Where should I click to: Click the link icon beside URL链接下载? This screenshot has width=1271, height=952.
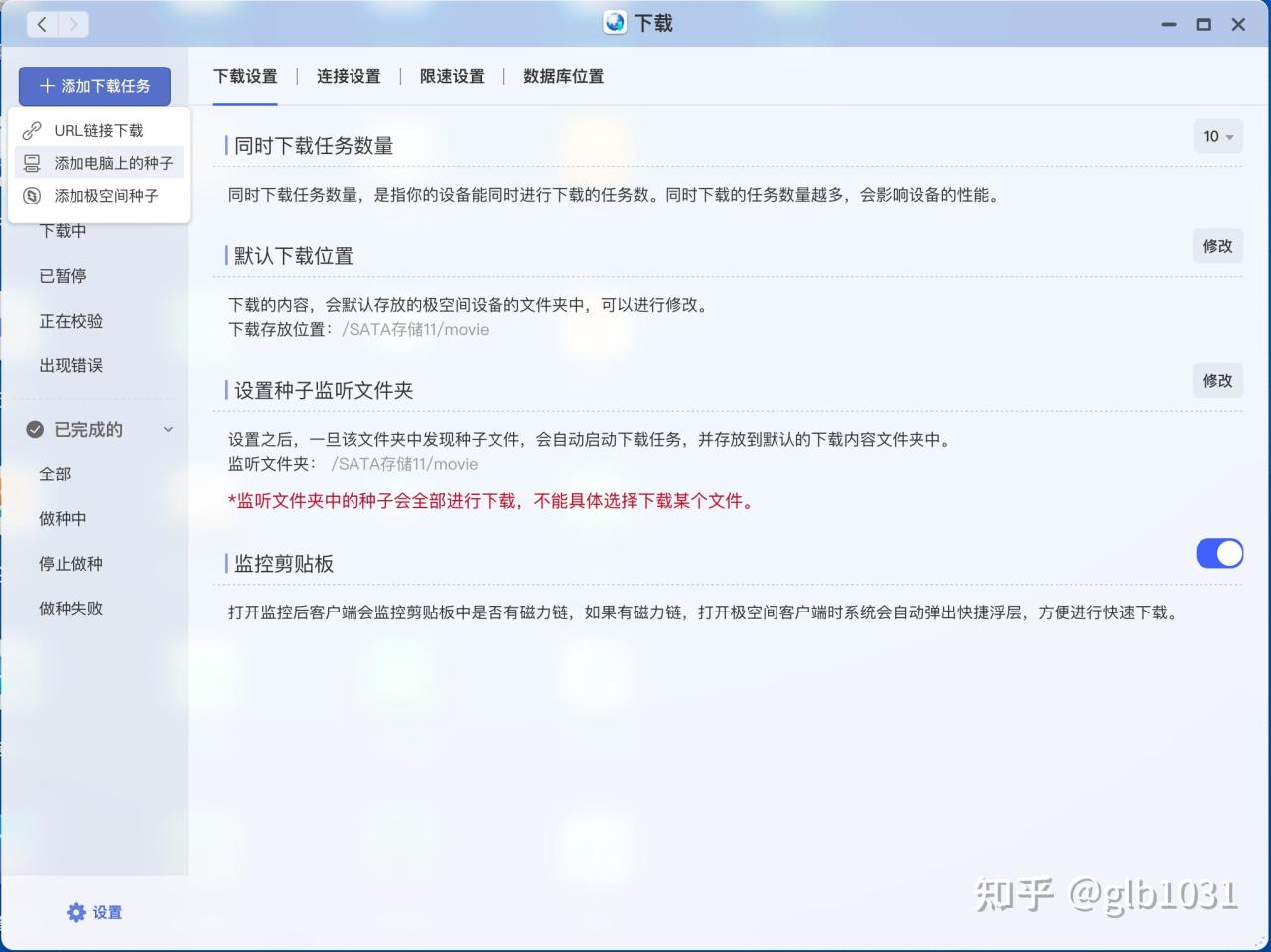(x=33, y=129)
